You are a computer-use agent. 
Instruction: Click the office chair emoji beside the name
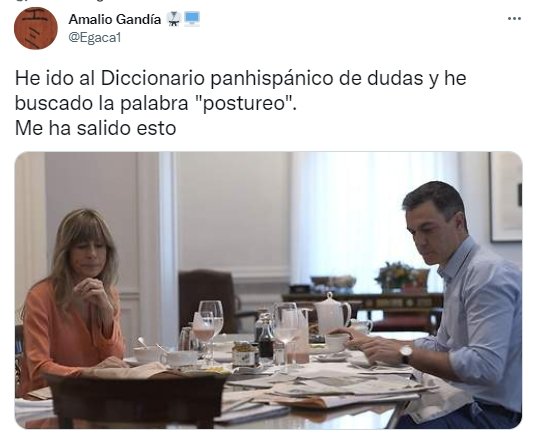(174, 19)
